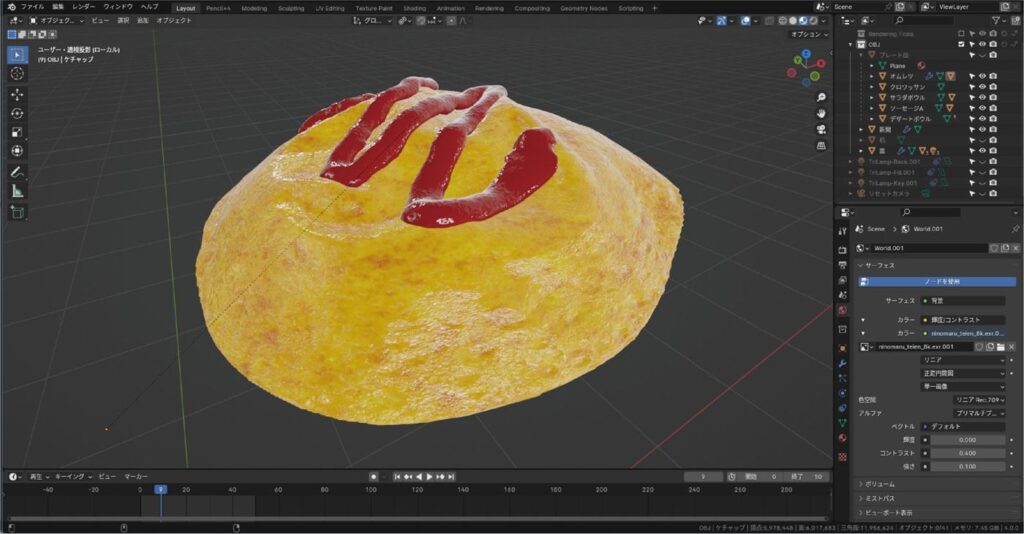The width and height of the screenshot is (1024, 534).
Task: Select the Select Box tool
Action: (18, 55)
